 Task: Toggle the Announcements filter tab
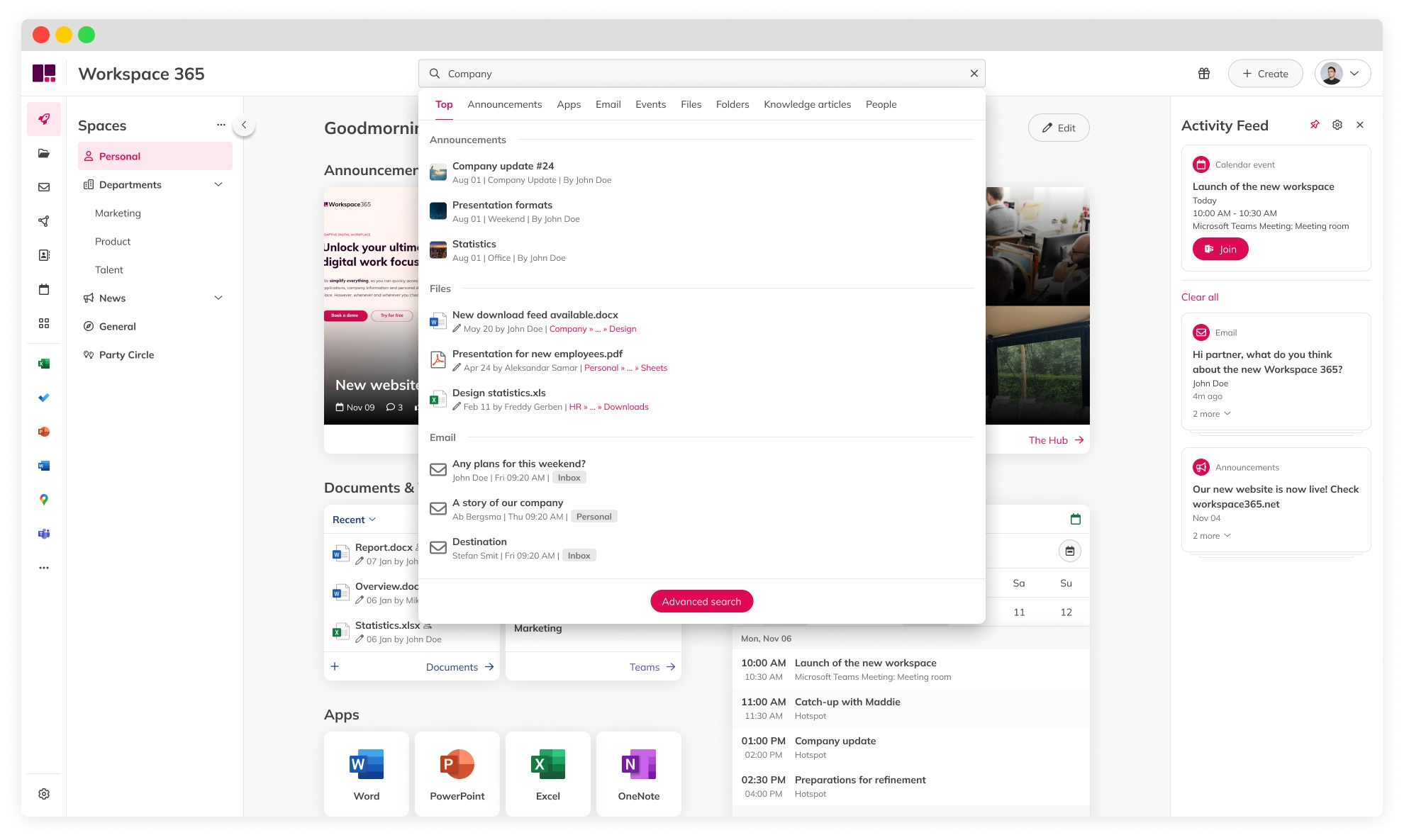504,104
